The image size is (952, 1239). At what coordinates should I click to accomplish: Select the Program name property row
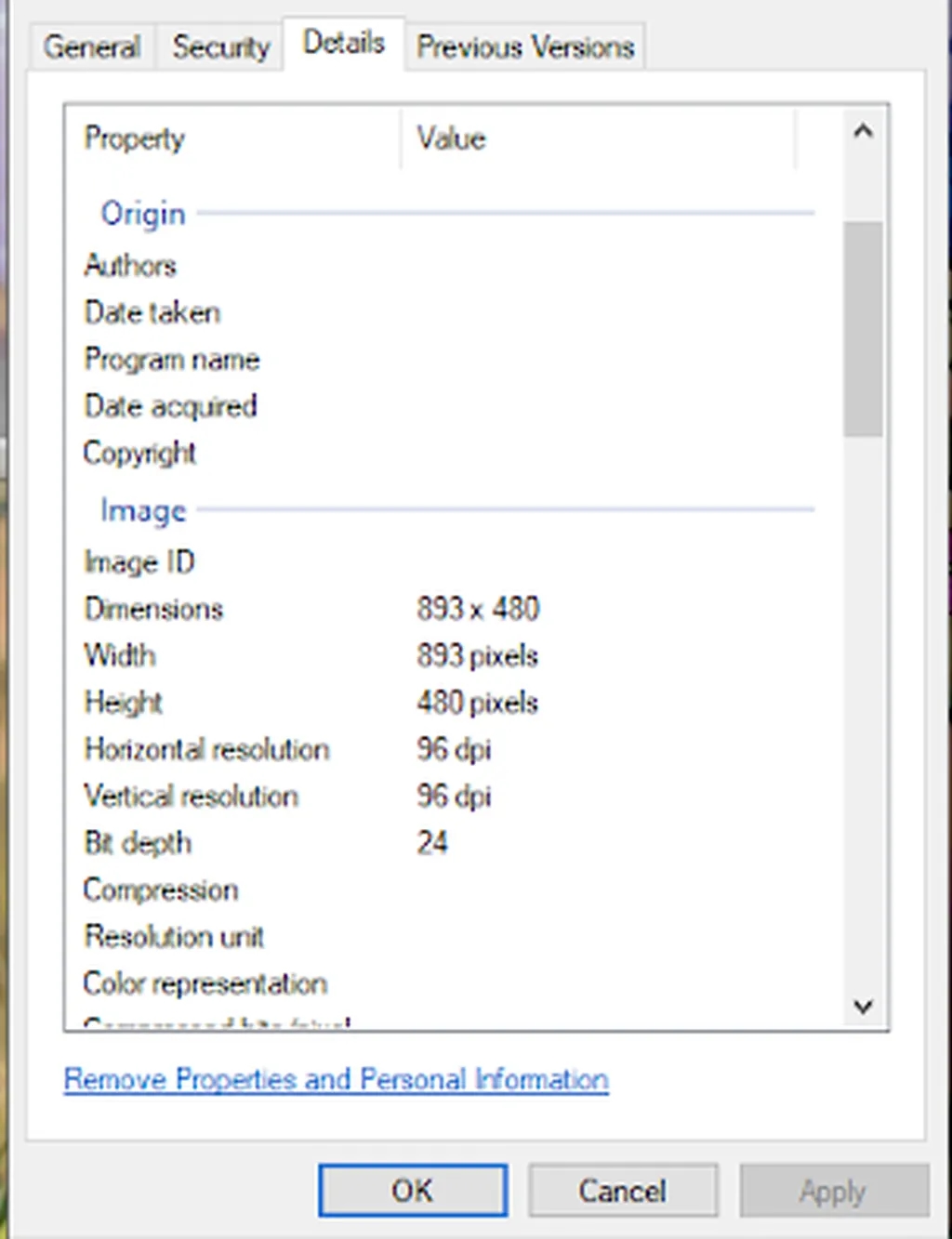click(172, 360)
